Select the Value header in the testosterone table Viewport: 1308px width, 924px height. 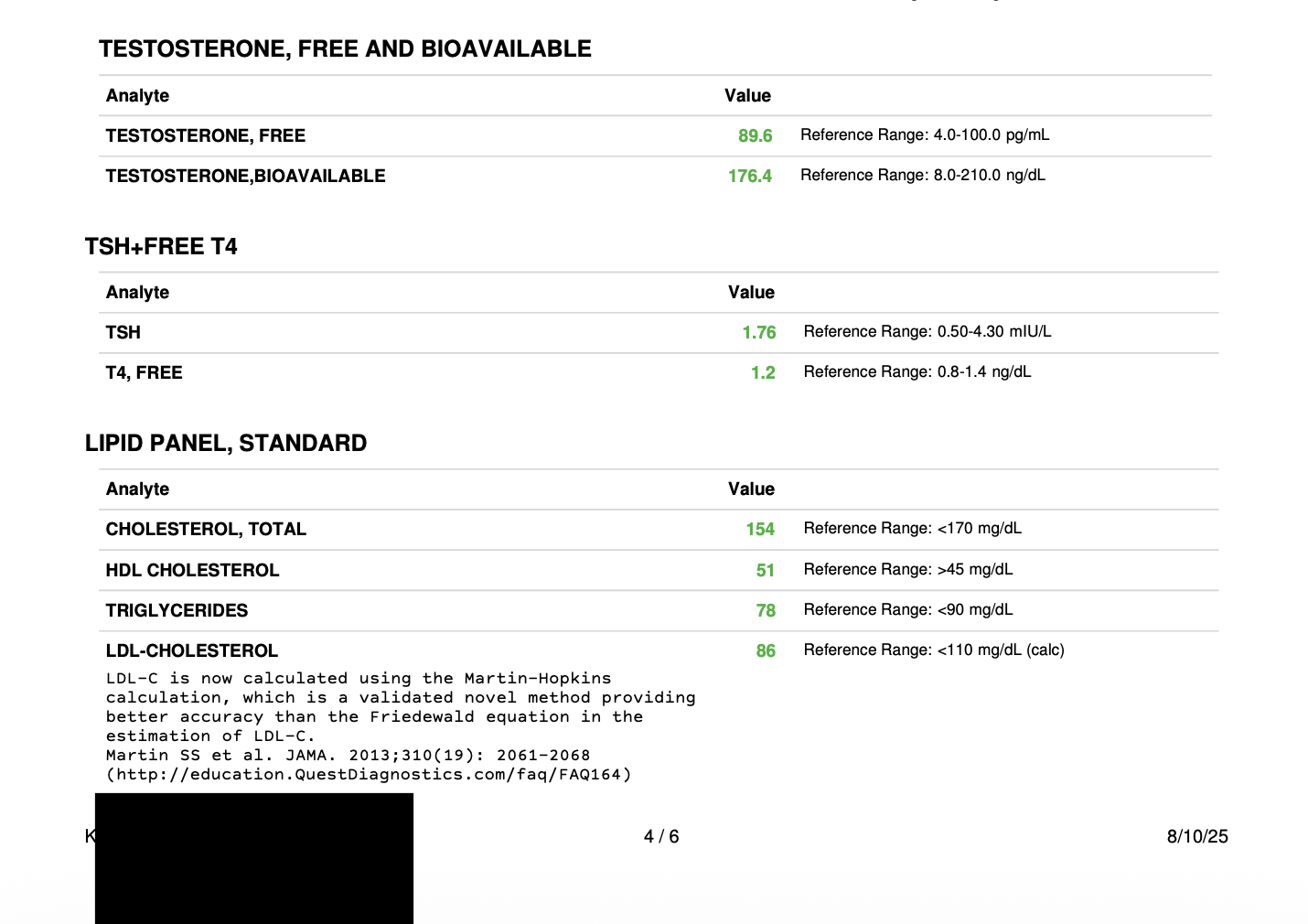coord(747,96)
